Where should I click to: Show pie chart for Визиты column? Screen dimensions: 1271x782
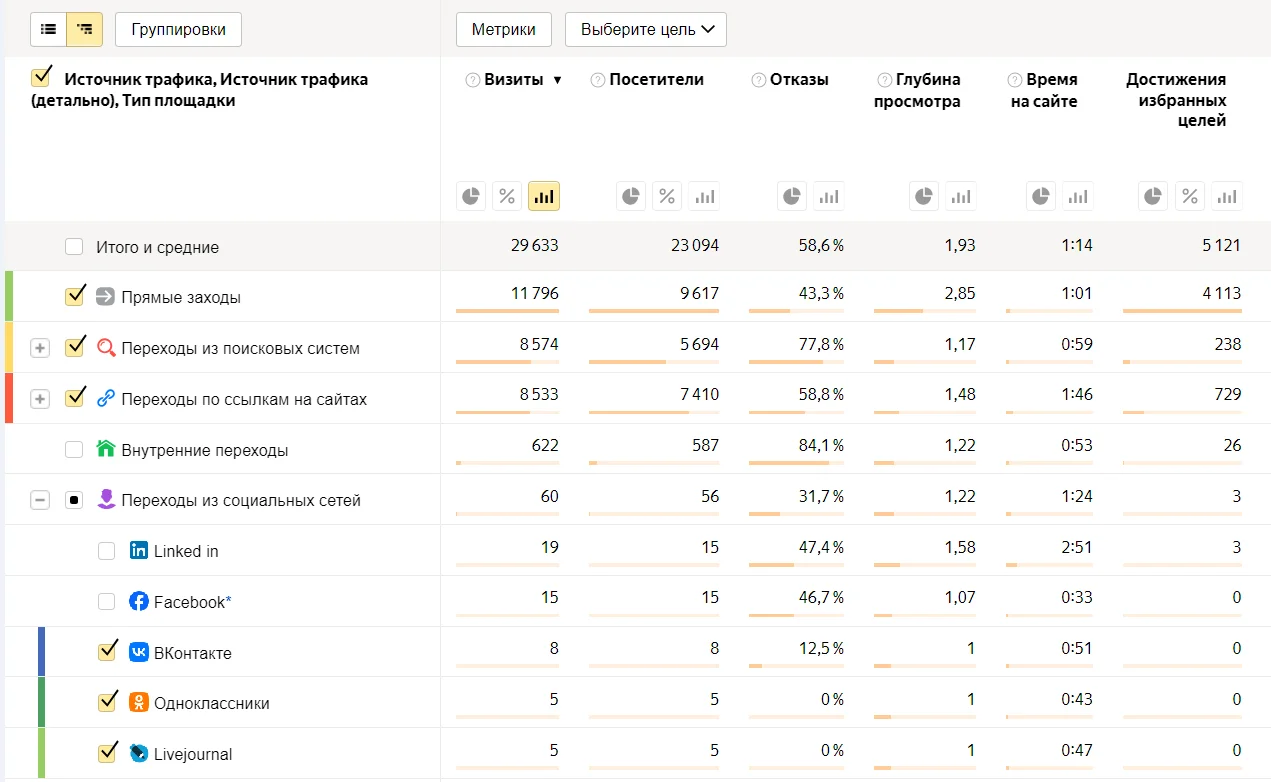tap(471, 196)
